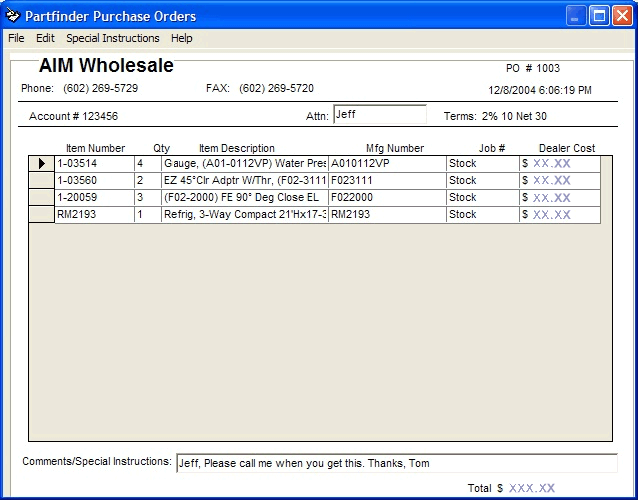Click dealer cost cell for RM2193

(560, 214)
